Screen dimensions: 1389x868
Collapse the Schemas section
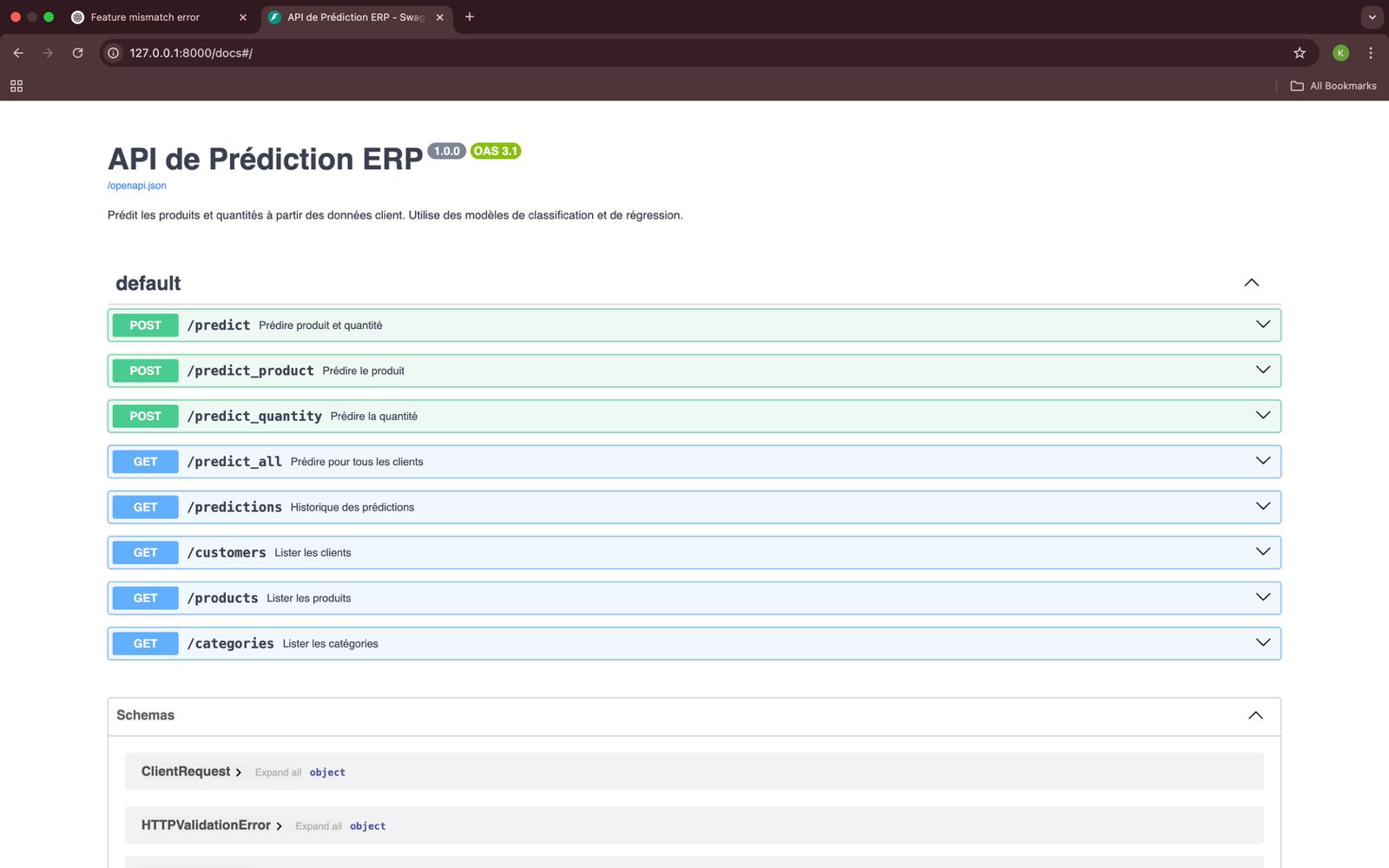1254,715
